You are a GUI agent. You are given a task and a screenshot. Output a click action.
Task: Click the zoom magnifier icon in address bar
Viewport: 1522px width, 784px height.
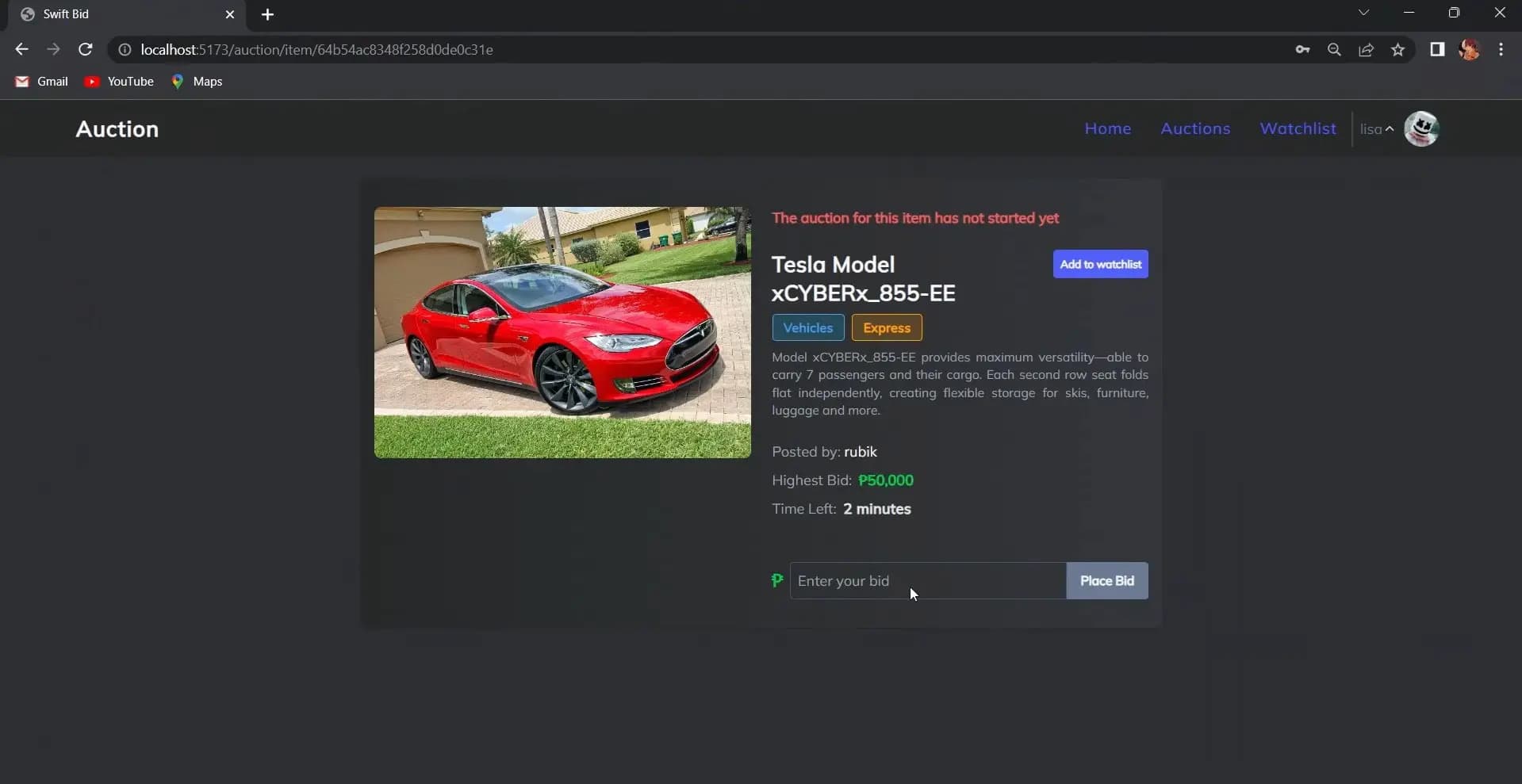(x=1334, y=49)
